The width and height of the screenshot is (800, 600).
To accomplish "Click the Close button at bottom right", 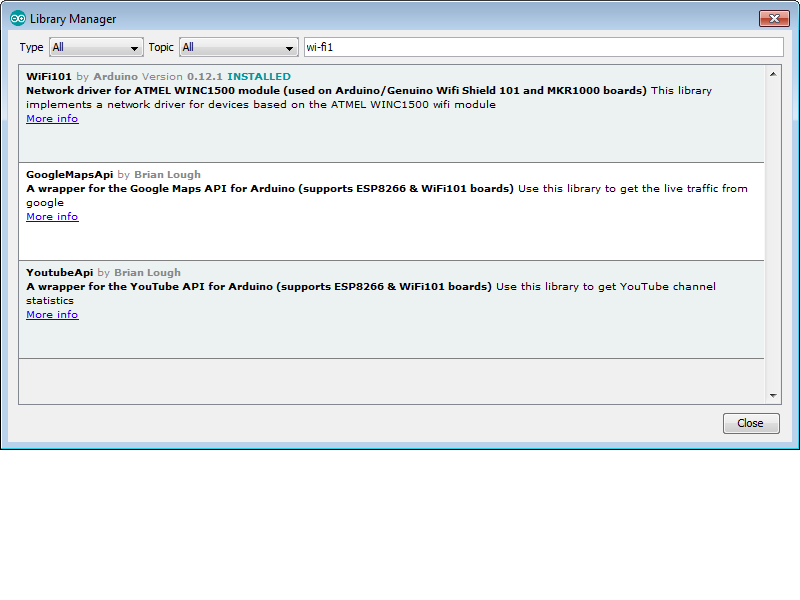I will (x=751, y=423).
